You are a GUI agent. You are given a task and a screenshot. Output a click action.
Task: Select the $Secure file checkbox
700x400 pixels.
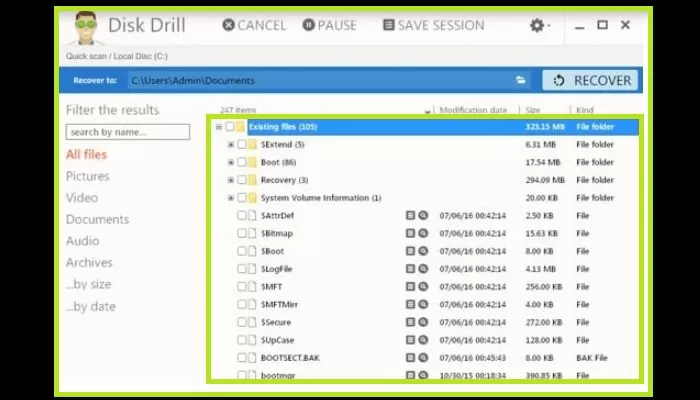click(242, 322)
